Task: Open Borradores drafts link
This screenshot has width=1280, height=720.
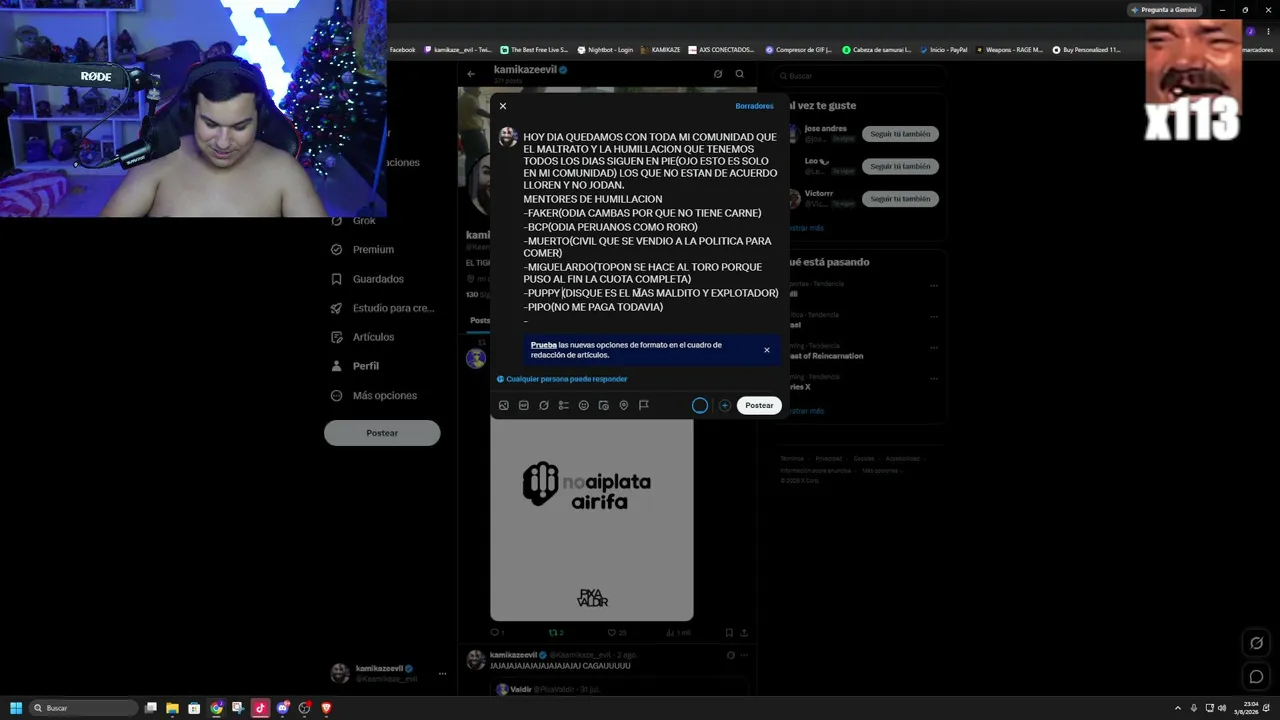Action: 754,106
